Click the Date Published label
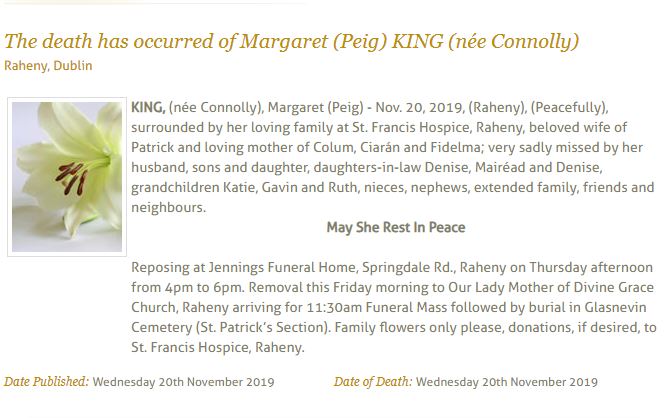The image size is (671, 418). pos(46,382)
